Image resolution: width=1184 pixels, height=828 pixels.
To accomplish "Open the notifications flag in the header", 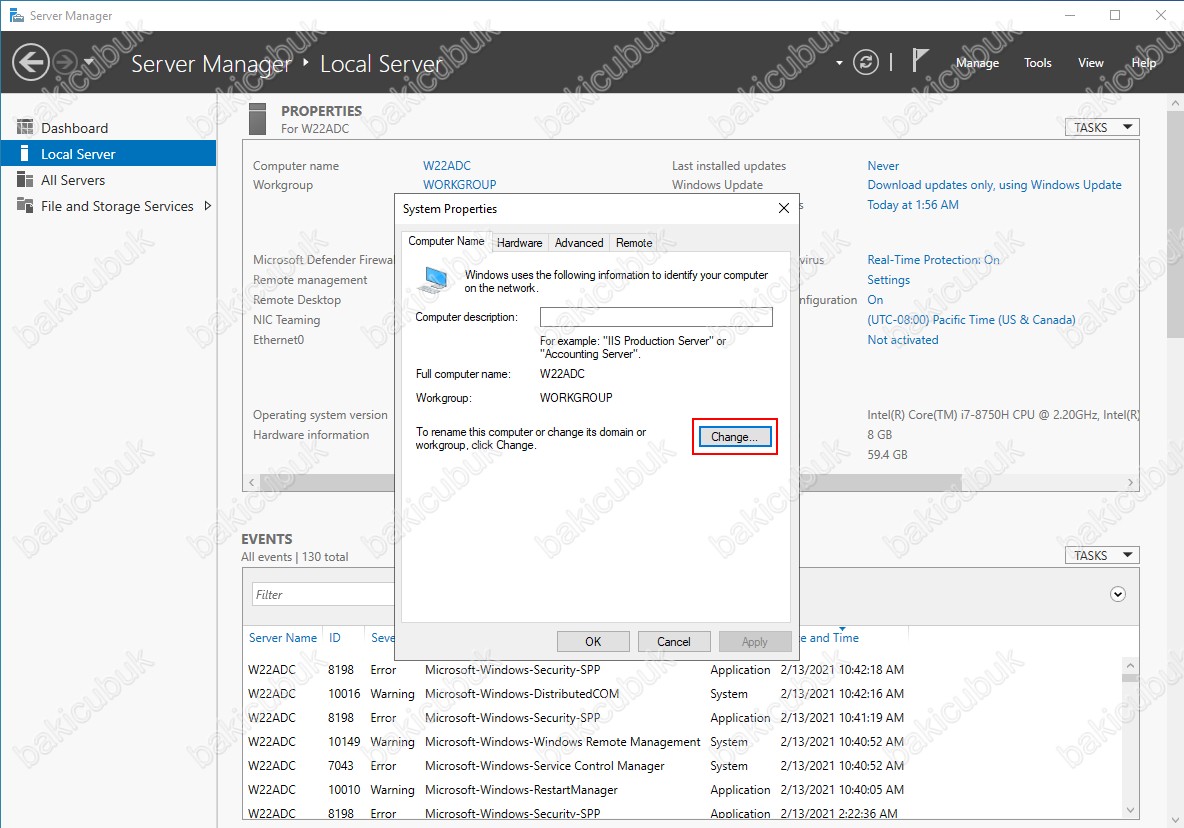I will [919, 60].
